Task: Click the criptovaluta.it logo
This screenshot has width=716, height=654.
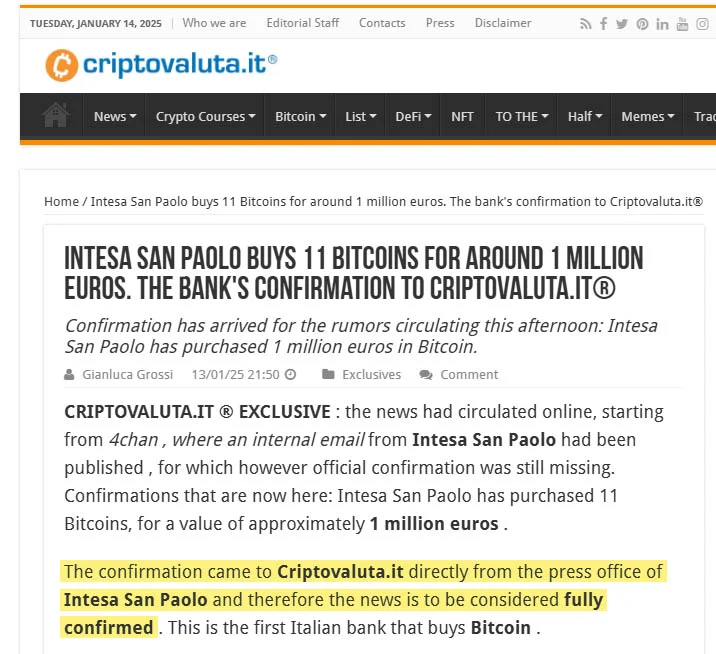Action: (161, 65)
